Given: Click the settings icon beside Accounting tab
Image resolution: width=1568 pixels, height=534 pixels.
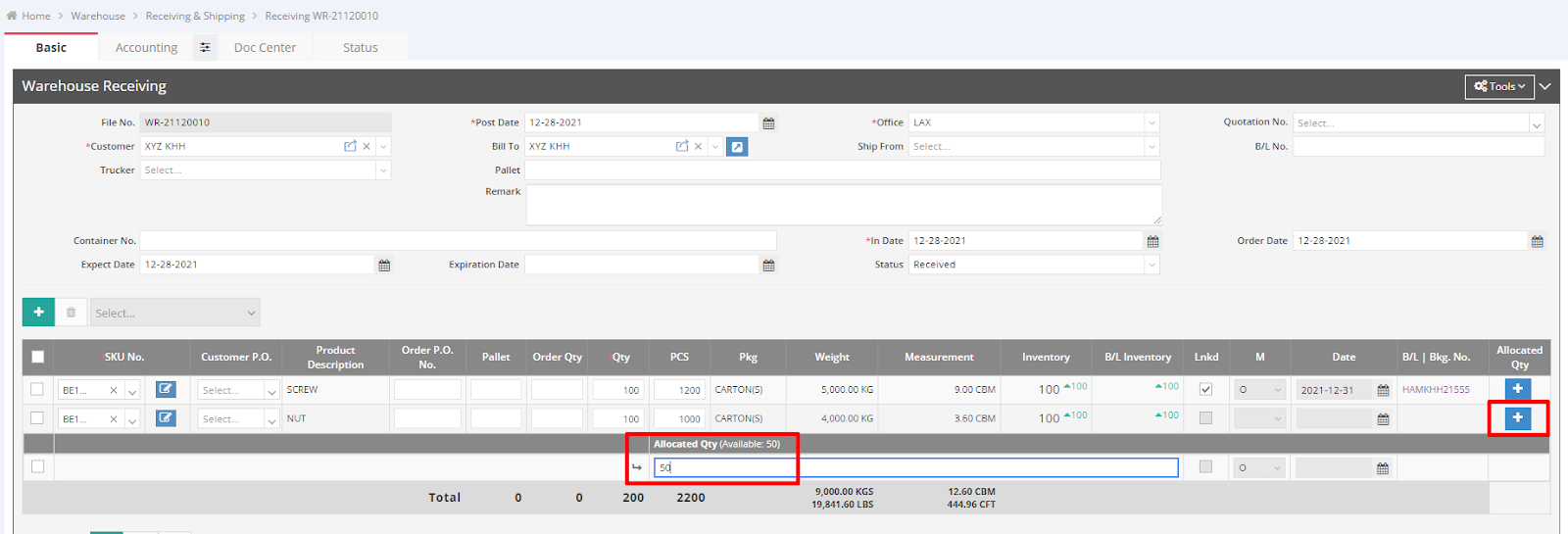Looking at the screenshot, I should pyautogui.click(x=205, y=48).
